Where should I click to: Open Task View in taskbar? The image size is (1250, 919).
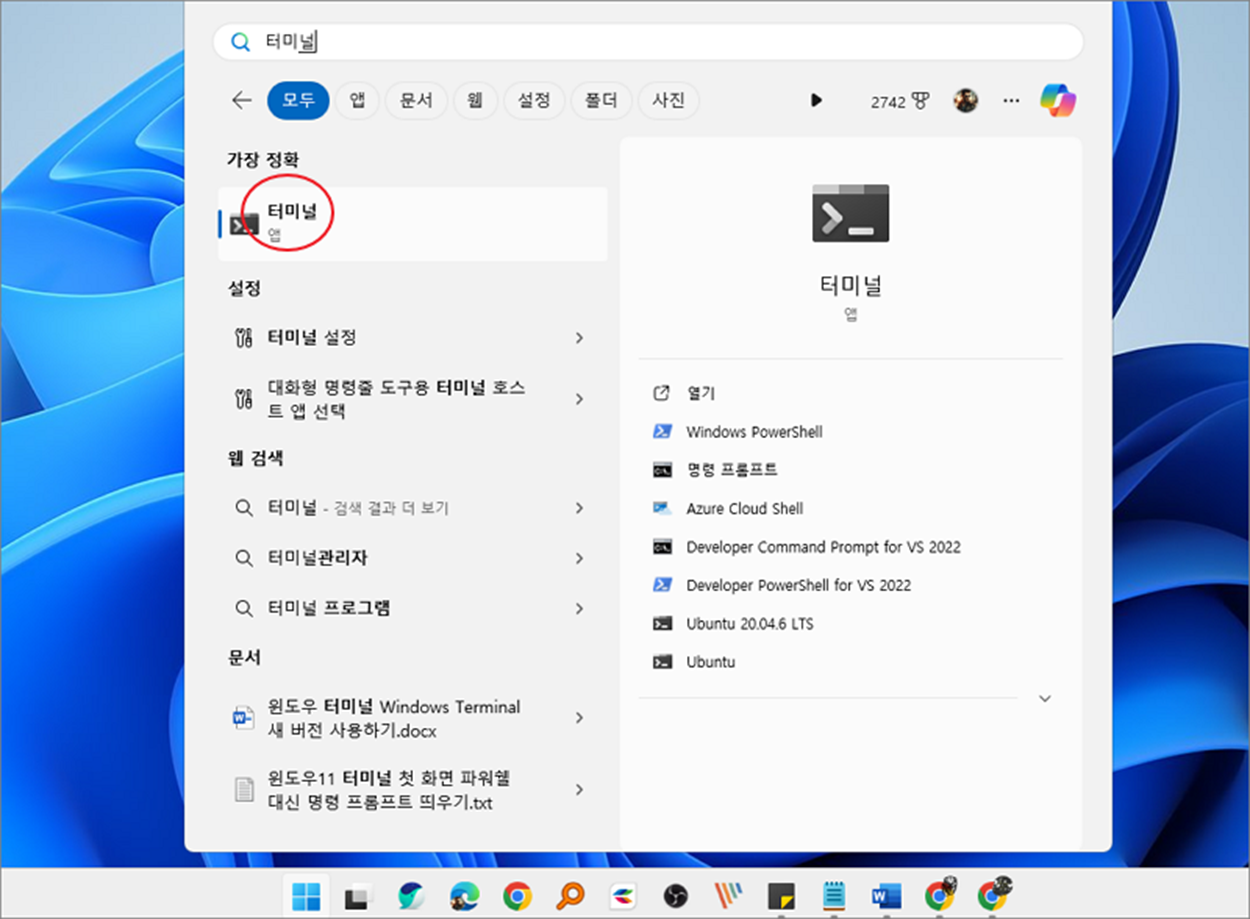coord(358,896)
